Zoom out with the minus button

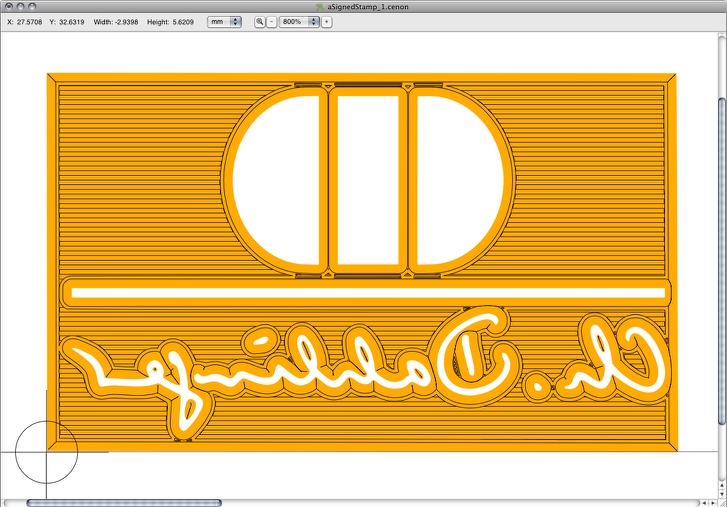point(271,21)
